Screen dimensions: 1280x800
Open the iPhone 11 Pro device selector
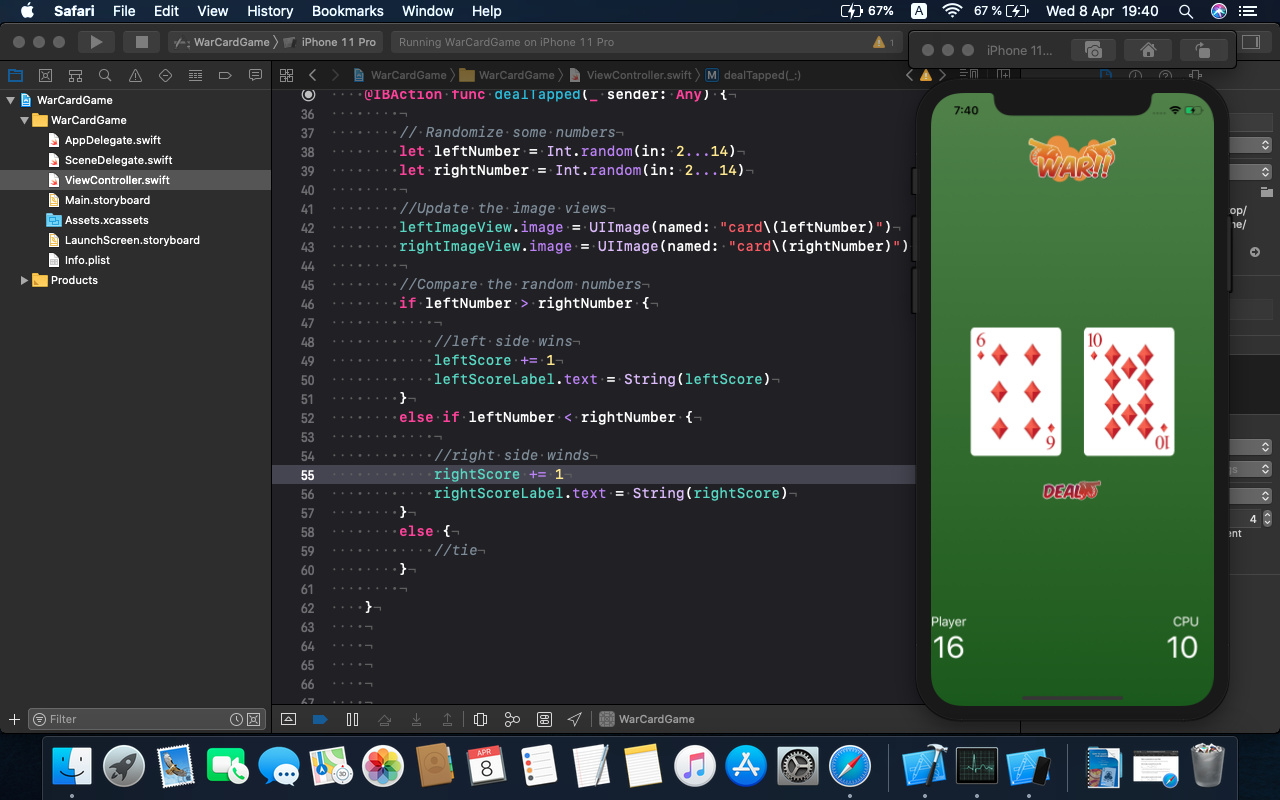click(338, 42)
